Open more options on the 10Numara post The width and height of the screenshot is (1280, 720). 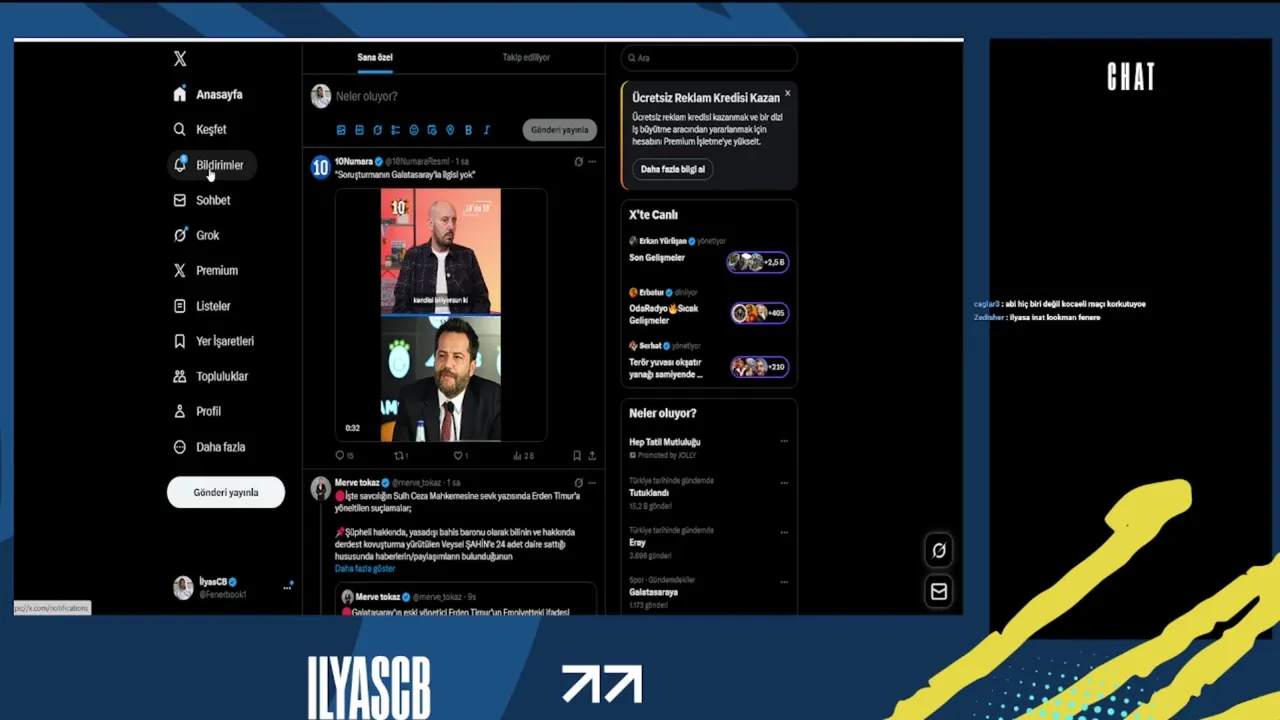[592, 161]
